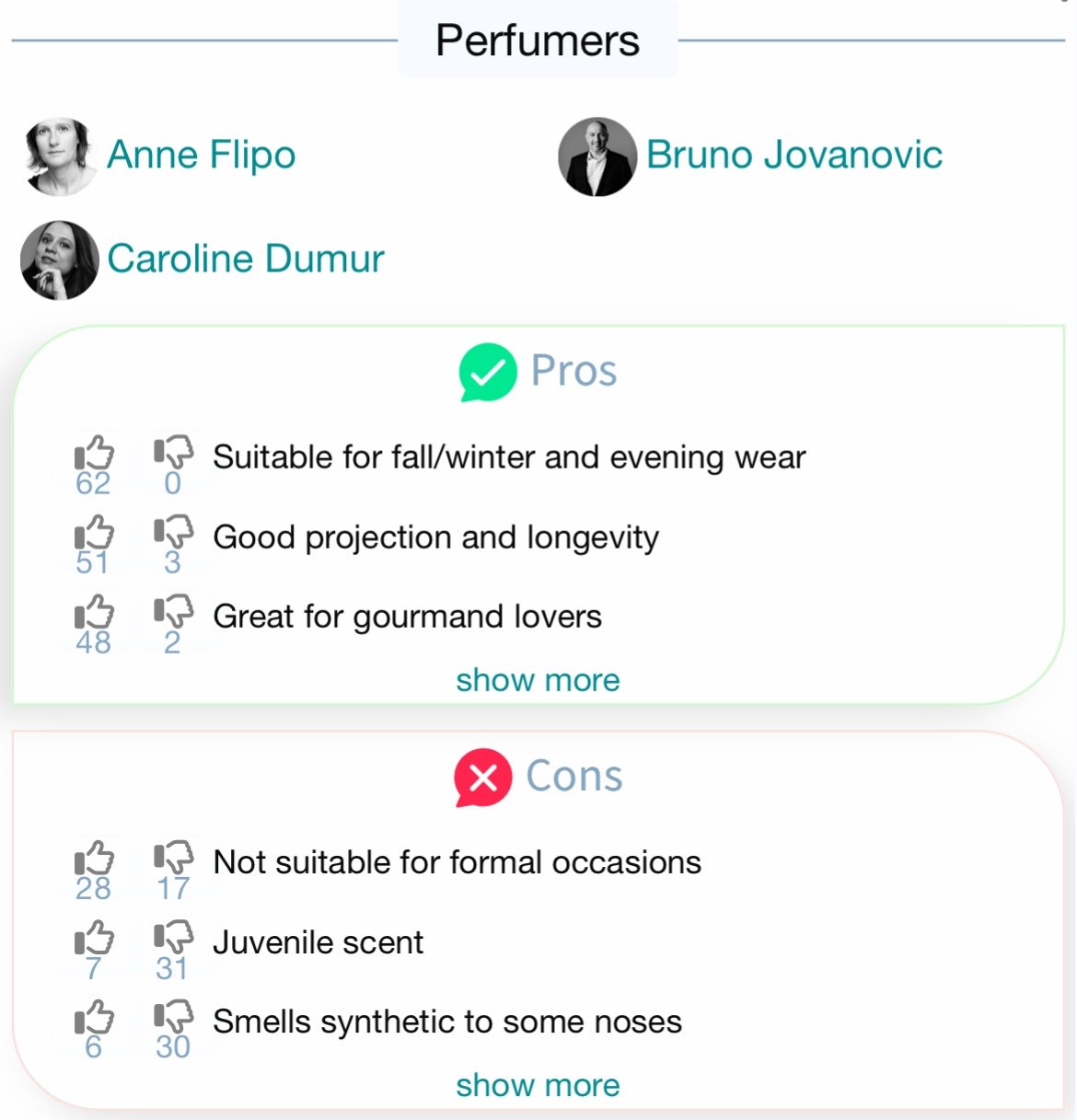Viewport: 1077px width, 1120px height.
Task: Thumbs up 'Good projection and longevity'
Action: [94, 533]
